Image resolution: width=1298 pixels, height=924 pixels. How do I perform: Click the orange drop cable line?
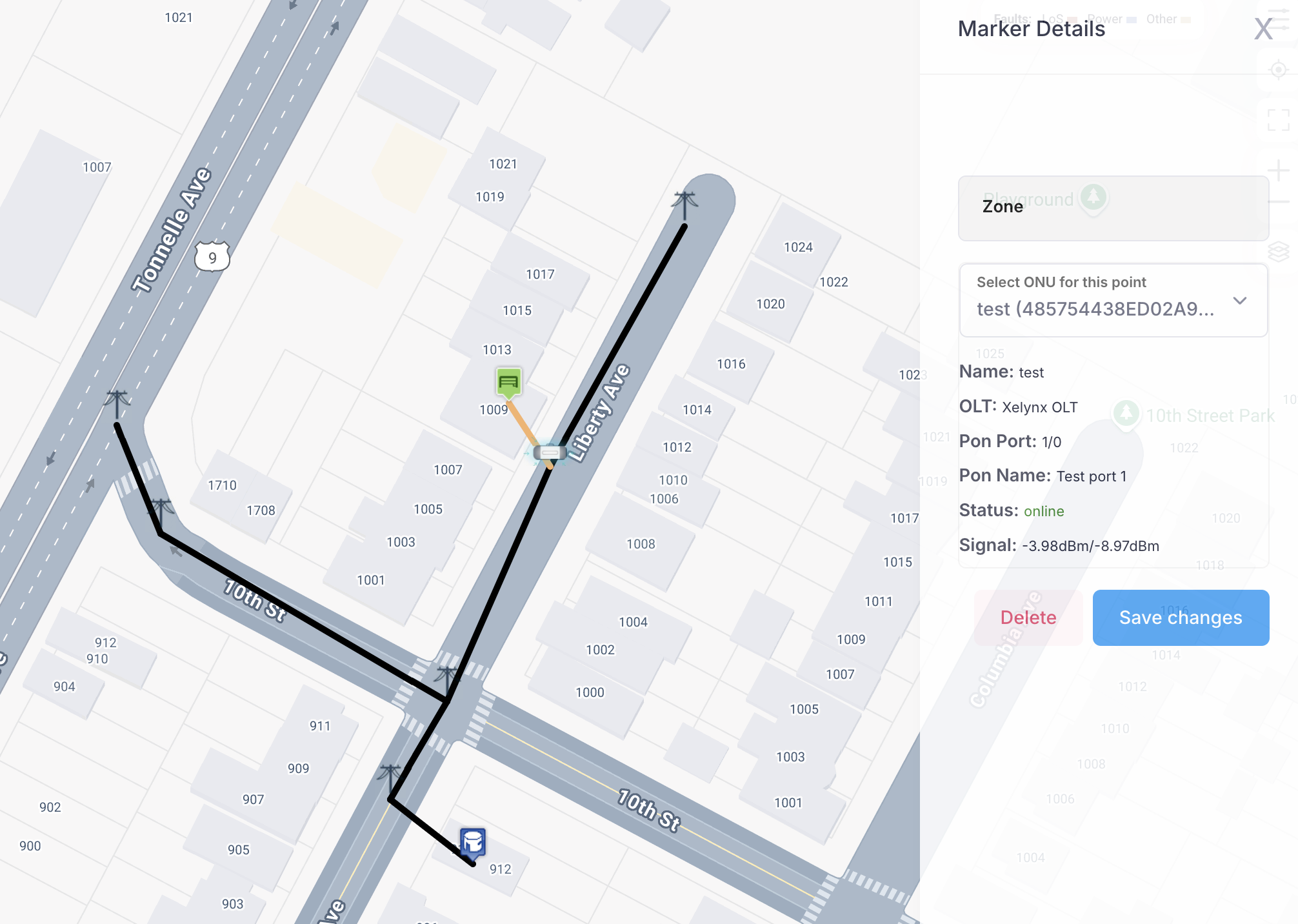click(x=521, y=423)
